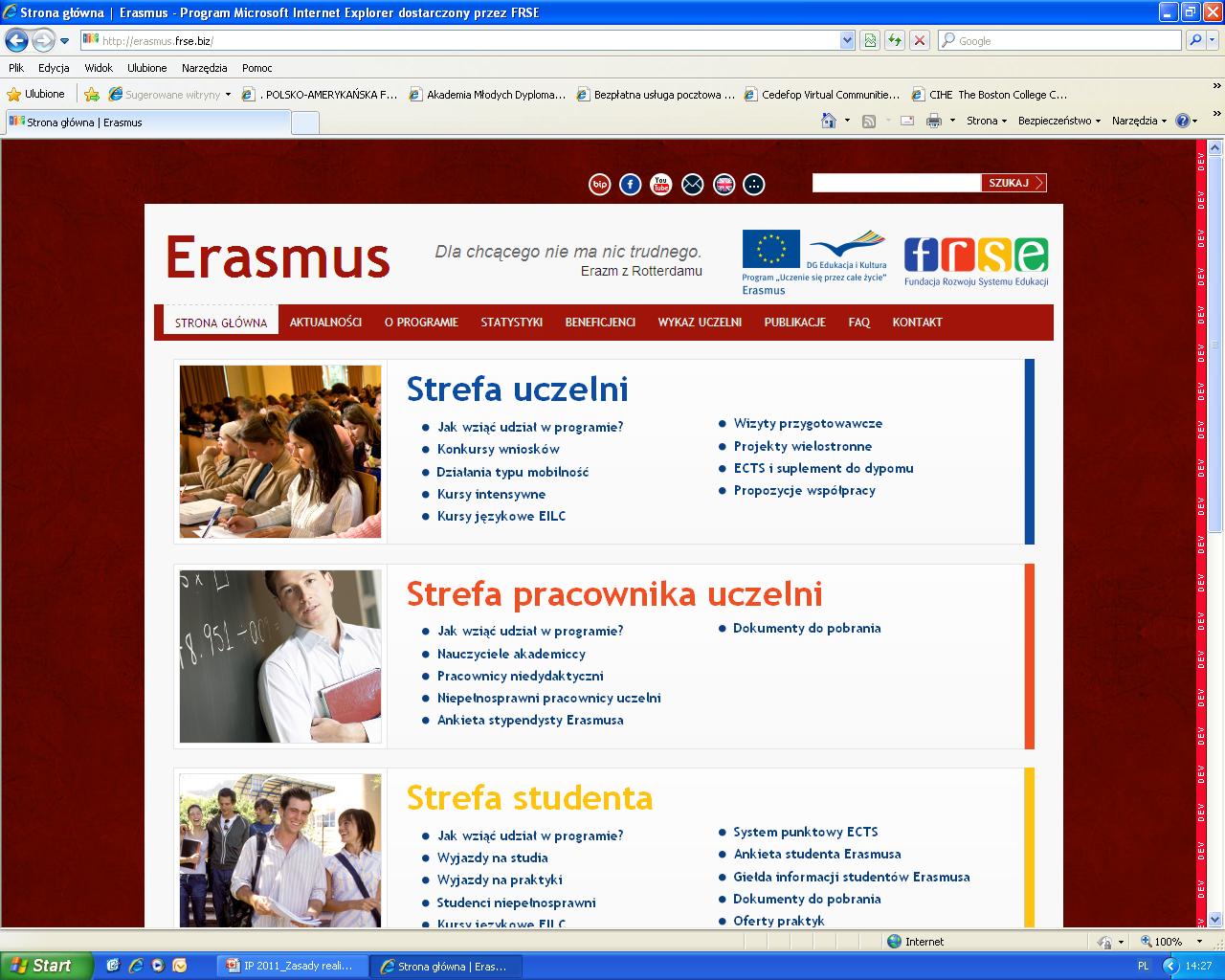The height and width of the screenshot is (980, 1225).
Task: Click the Stop loading red X icon
Action: coord(920,40)
